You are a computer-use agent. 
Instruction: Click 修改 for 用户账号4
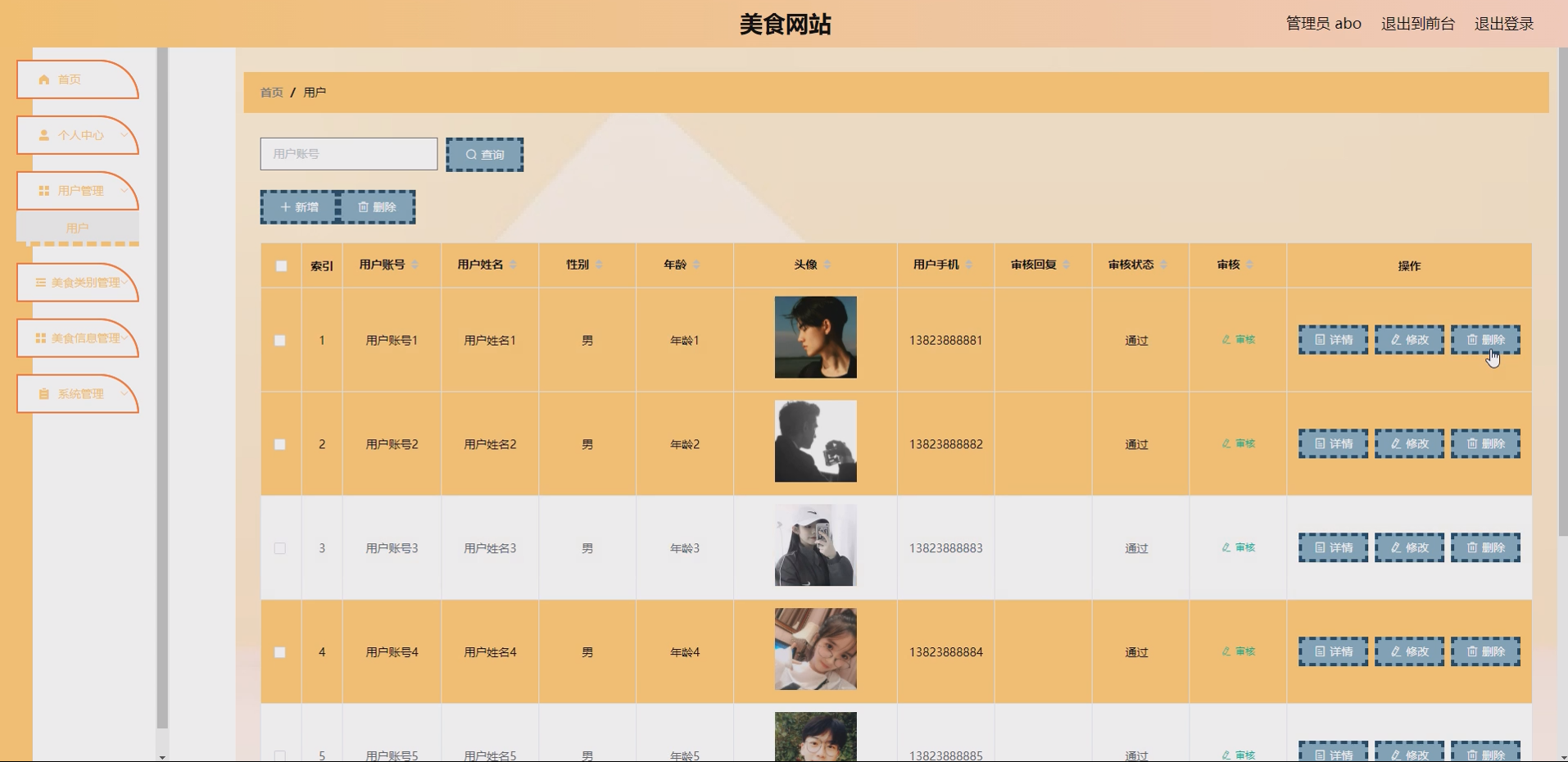[x=1409, y=652]
